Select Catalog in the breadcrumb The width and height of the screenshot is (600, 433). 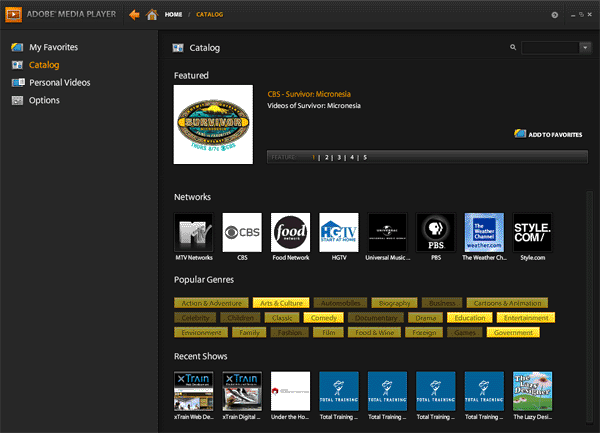209,15
